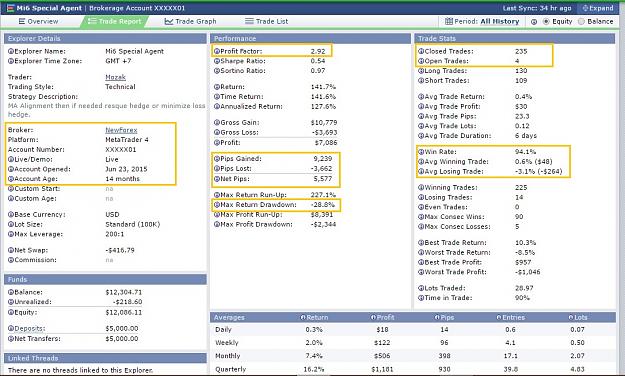Click the Account Opened date Jun 23, 2015
625x376 pixels.
pyautogui.click(x=126, y=169)
